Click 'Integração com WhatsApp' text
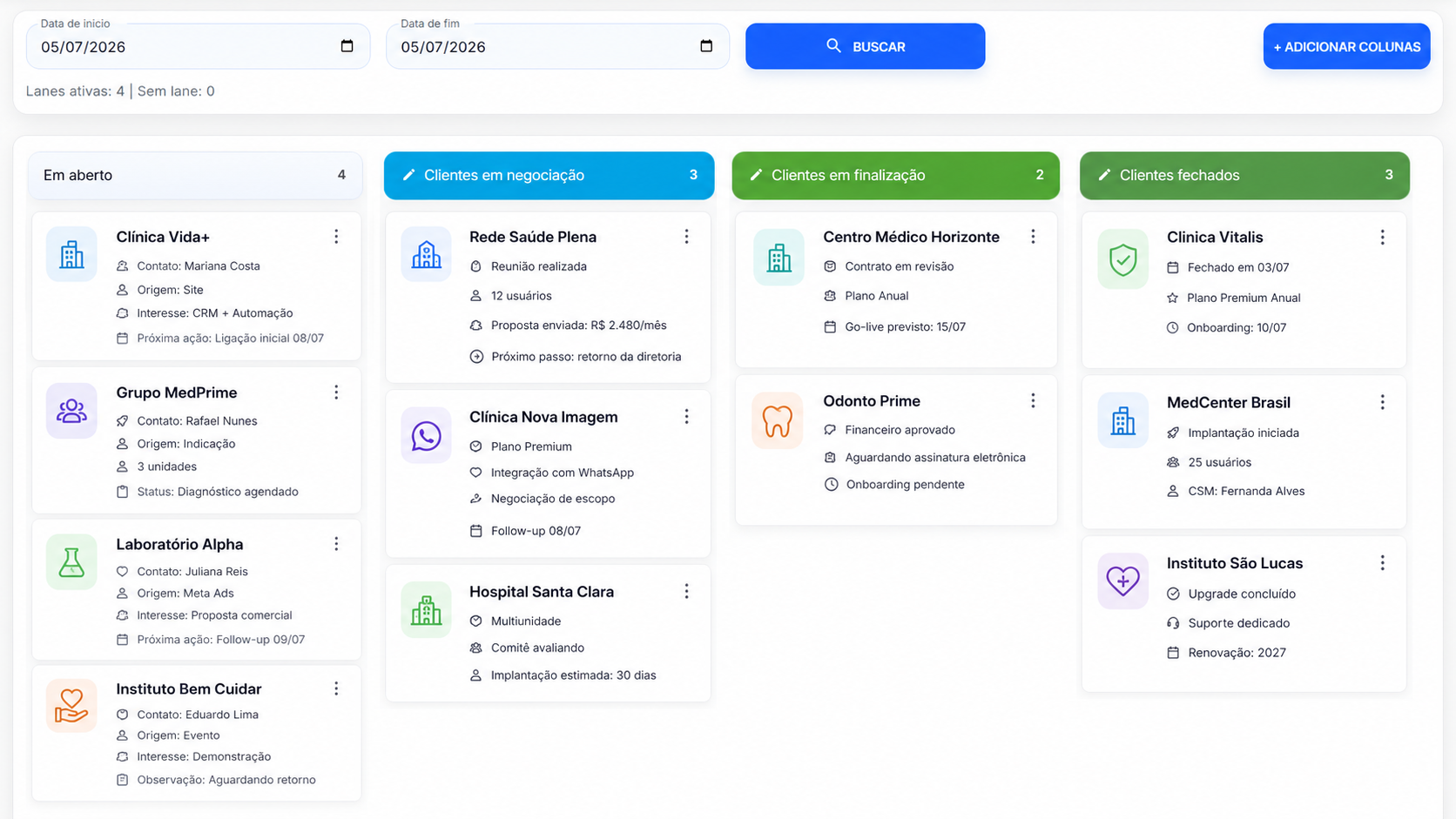Screen dimensions: 1456x819 click(x=563, y=473)
